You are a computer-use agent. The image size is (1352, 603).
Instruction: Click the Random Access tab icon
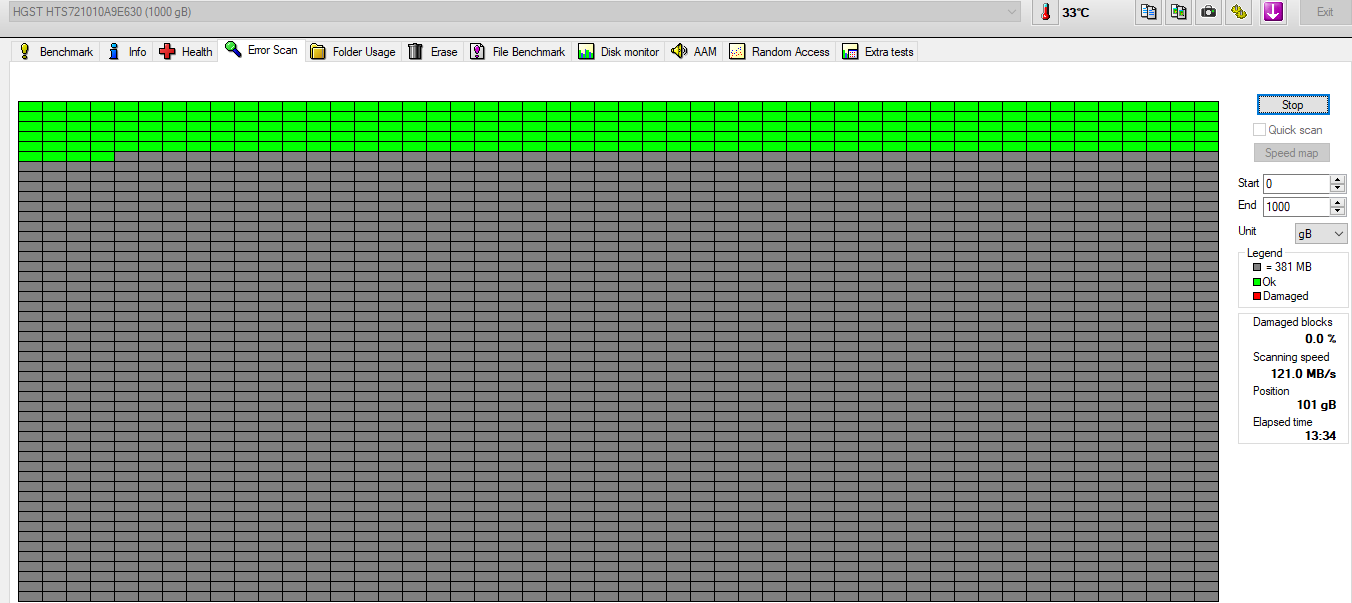tap(737, 51)
